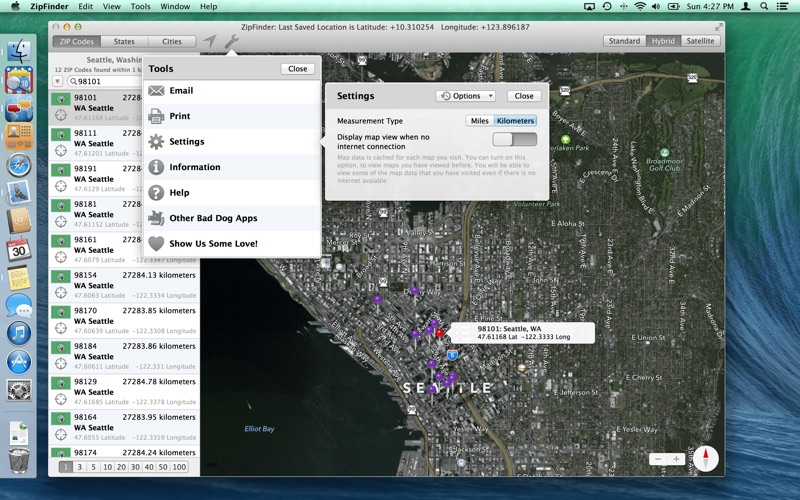Click the location arrow icon in toolbar
800x500 pixels.
pos(210,42)
